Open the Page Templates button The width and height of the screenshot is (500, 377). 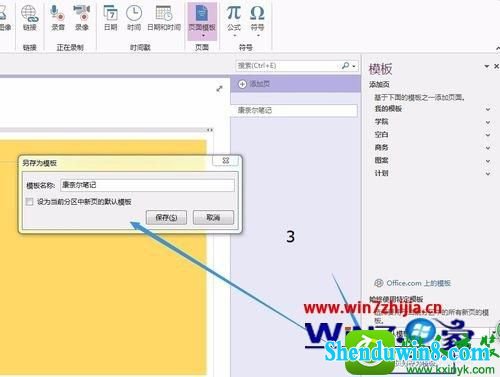click(202, 21)
